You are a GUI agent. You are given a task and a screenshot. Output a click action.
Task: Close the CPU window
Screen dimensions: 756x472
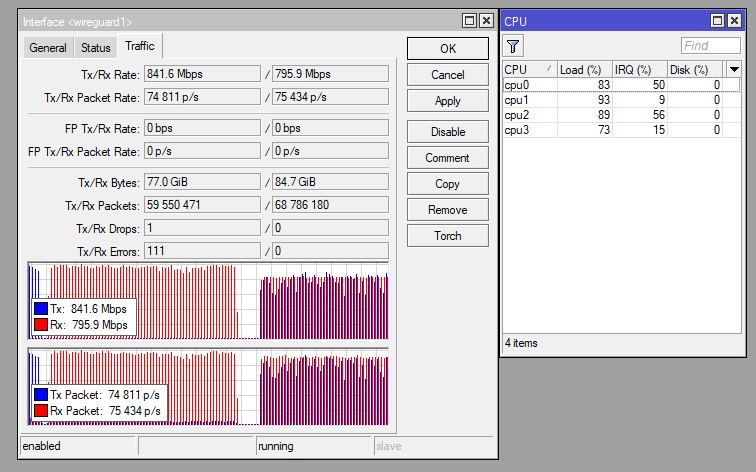click(734, 20)
